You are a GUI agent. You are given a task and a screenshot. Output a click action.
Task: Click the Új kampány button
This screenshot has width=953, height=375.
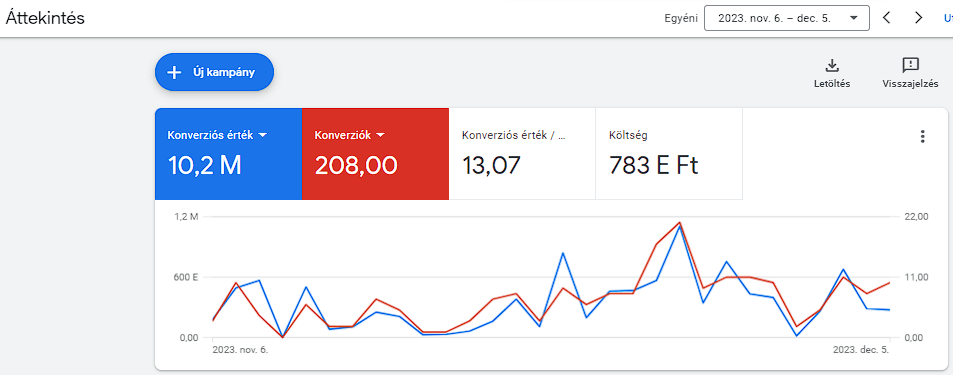[x=215, y=72]
